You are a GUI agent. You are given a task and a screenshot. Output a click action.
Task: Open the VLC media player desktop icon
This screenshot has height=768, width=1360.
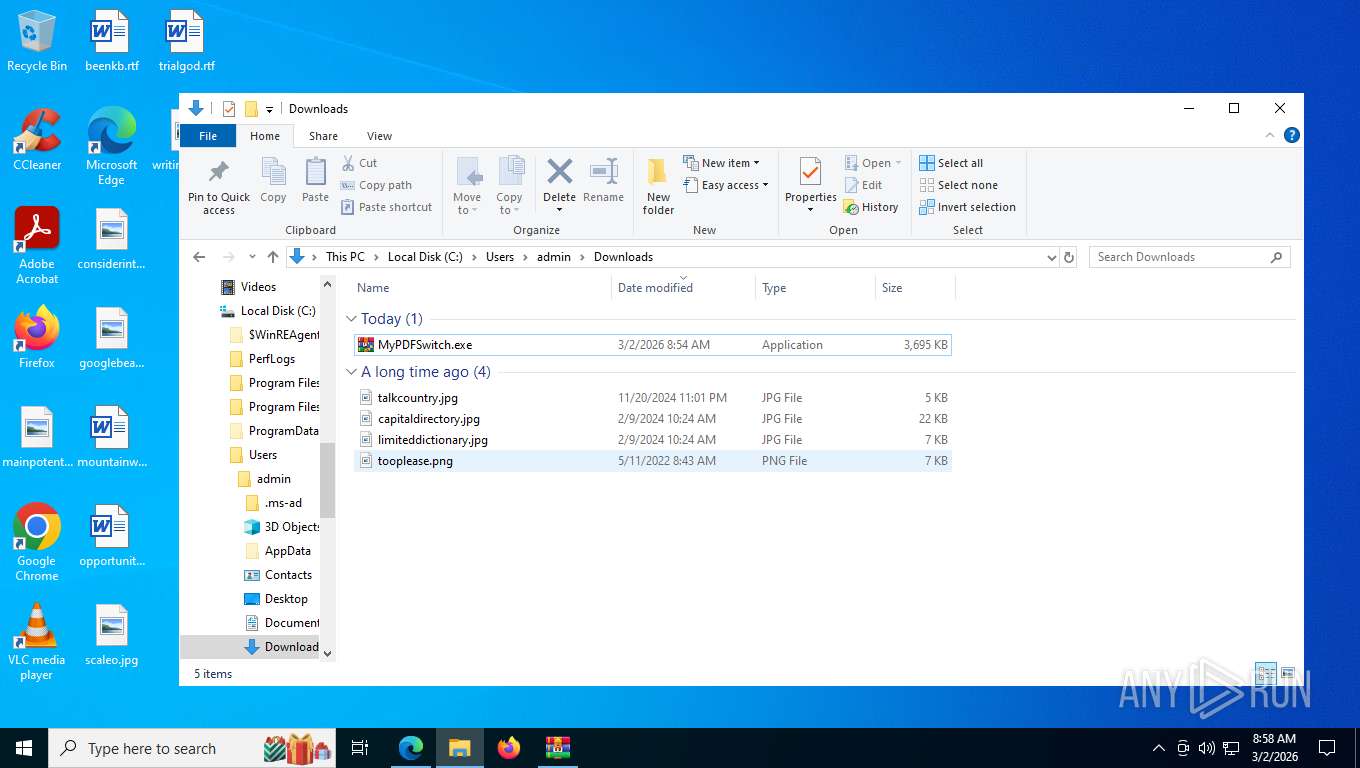(x=37, y=641)
